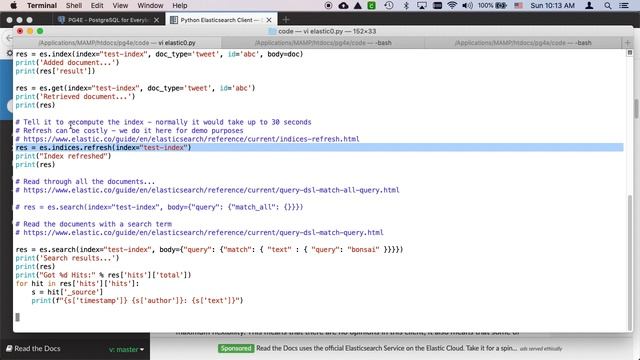Open the Bluetooth menu
Viewport: 640px width, 360px height.
(x=406, y=5)
